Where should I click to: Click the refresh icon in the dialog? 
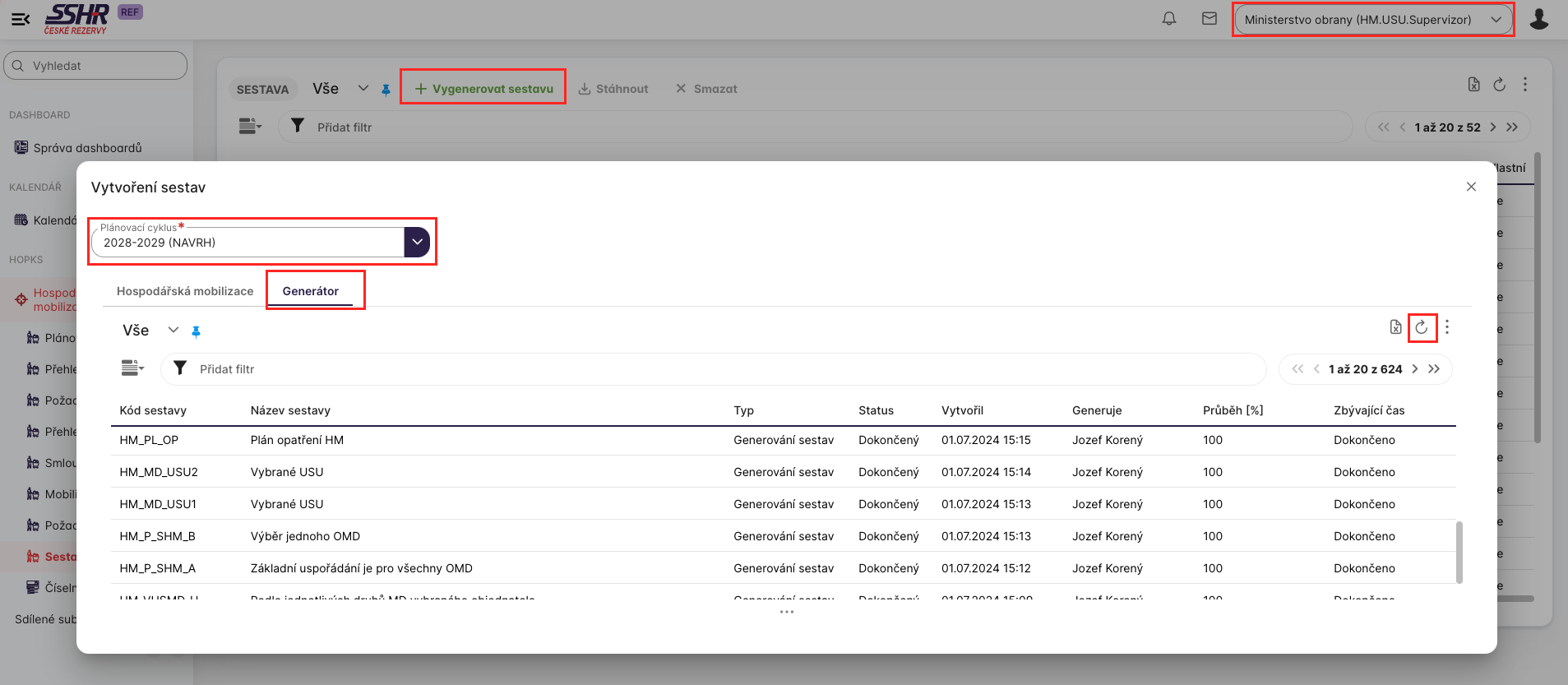[x=1421, y=327]
